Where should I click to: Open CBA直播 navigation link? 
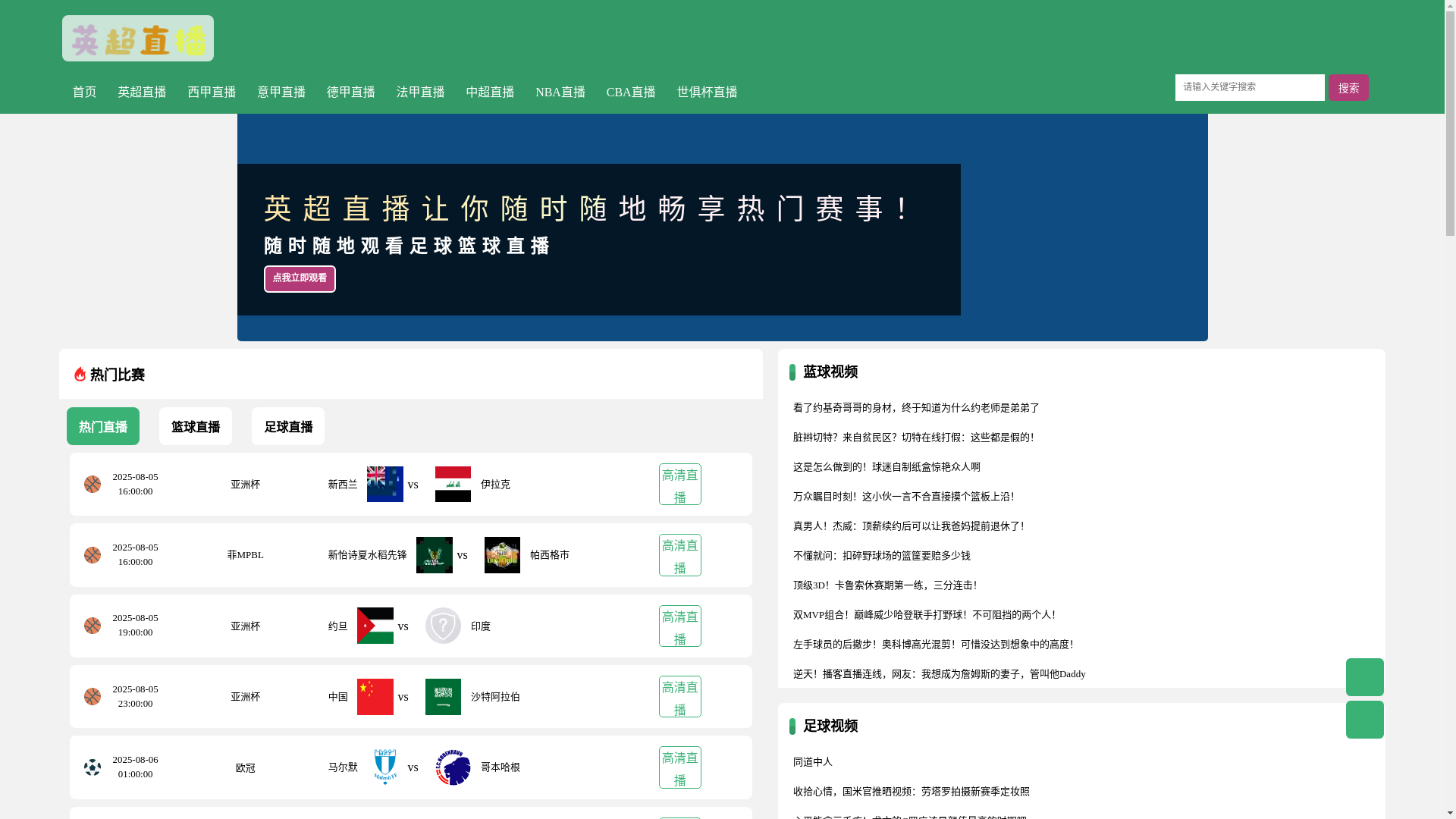[x=631, y=93]
